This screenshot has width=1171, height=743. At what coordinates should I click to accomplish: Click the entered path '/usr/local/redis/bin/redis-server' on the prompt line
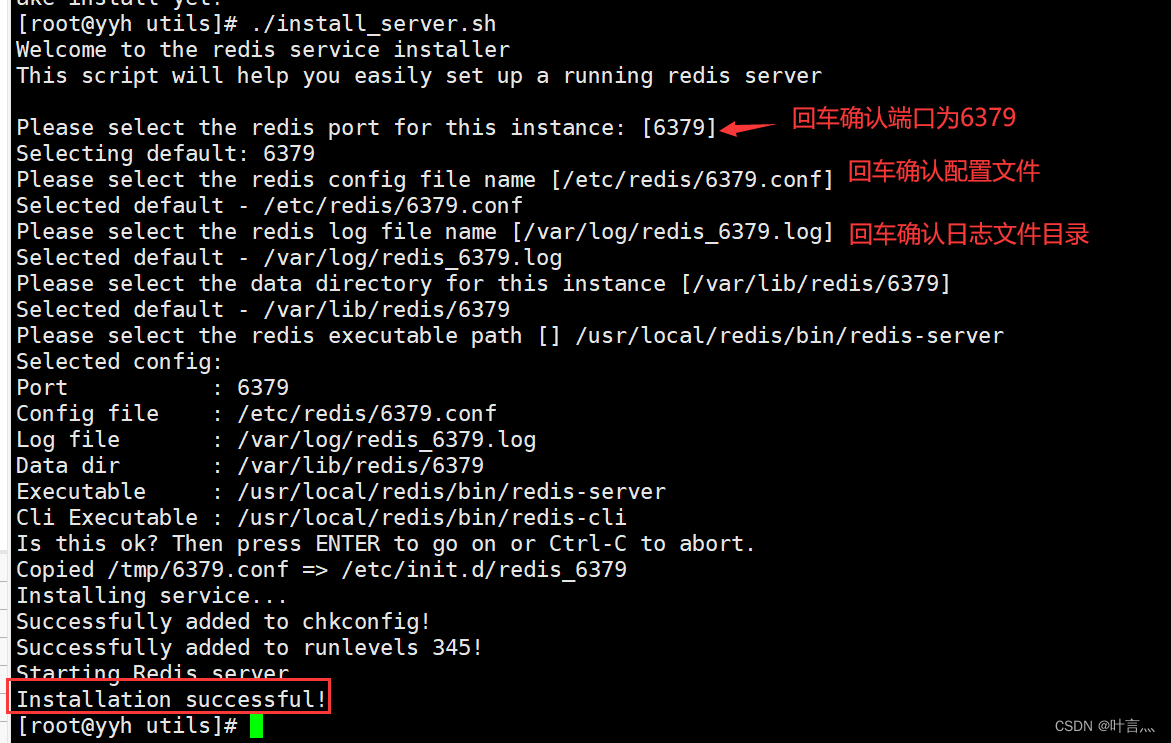tap(789, 335)
